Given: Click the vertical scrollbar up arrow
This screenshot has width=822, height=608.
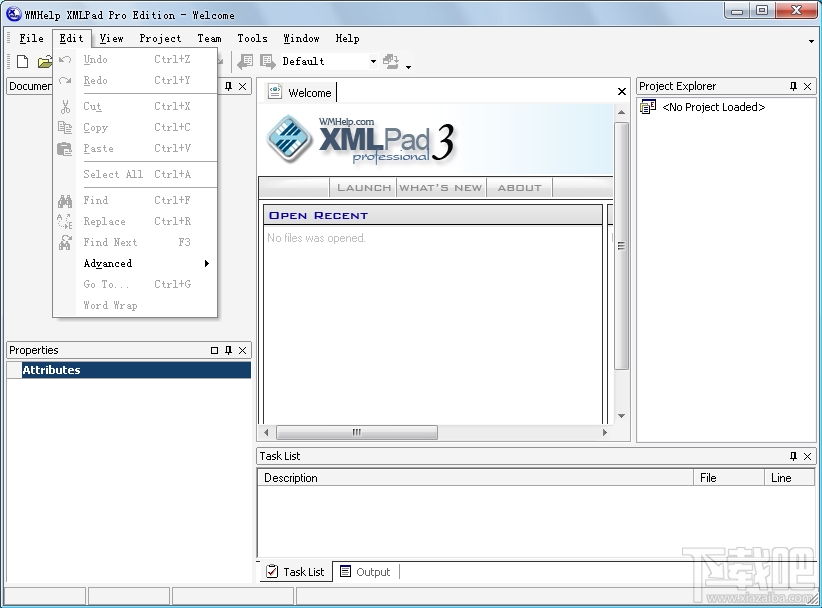Looking at the screenshot, I should point(621,112).
